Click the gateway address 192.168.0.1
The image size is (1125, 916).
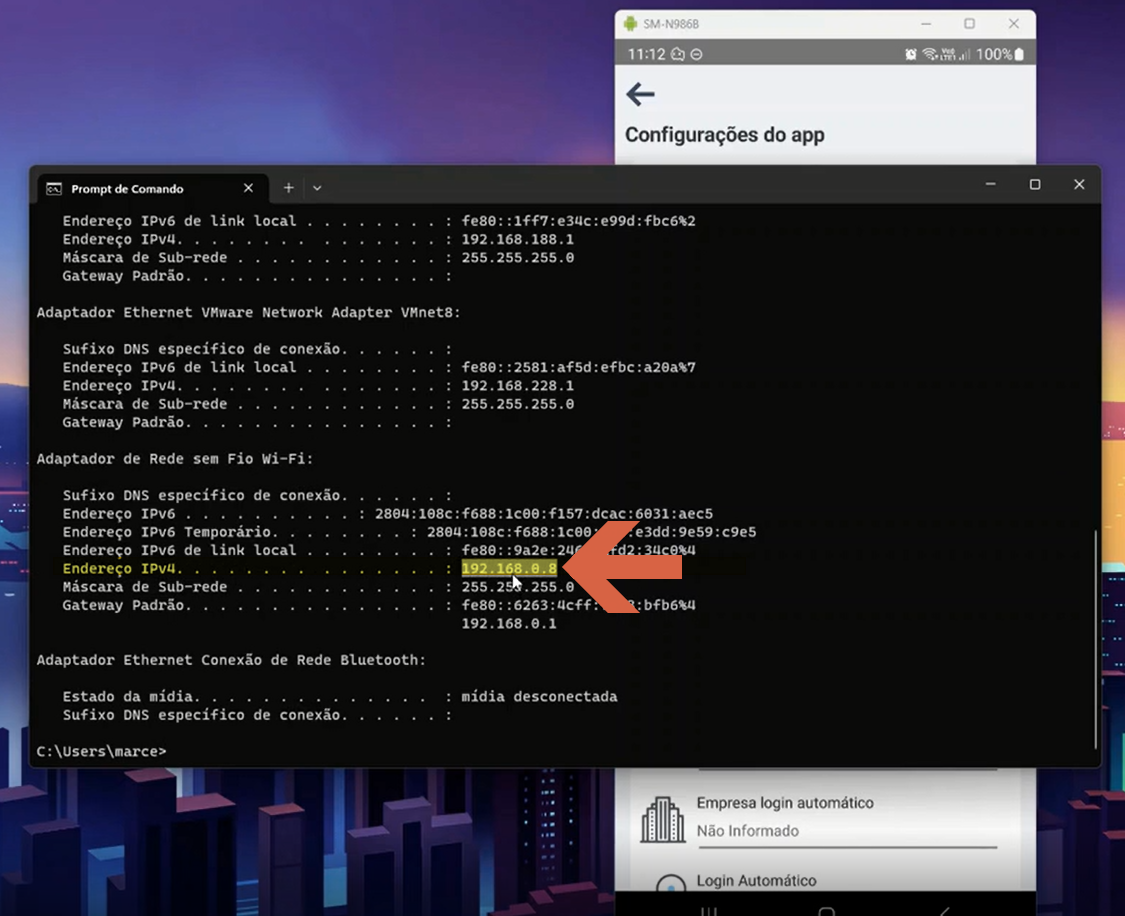(x=509, y=623)
